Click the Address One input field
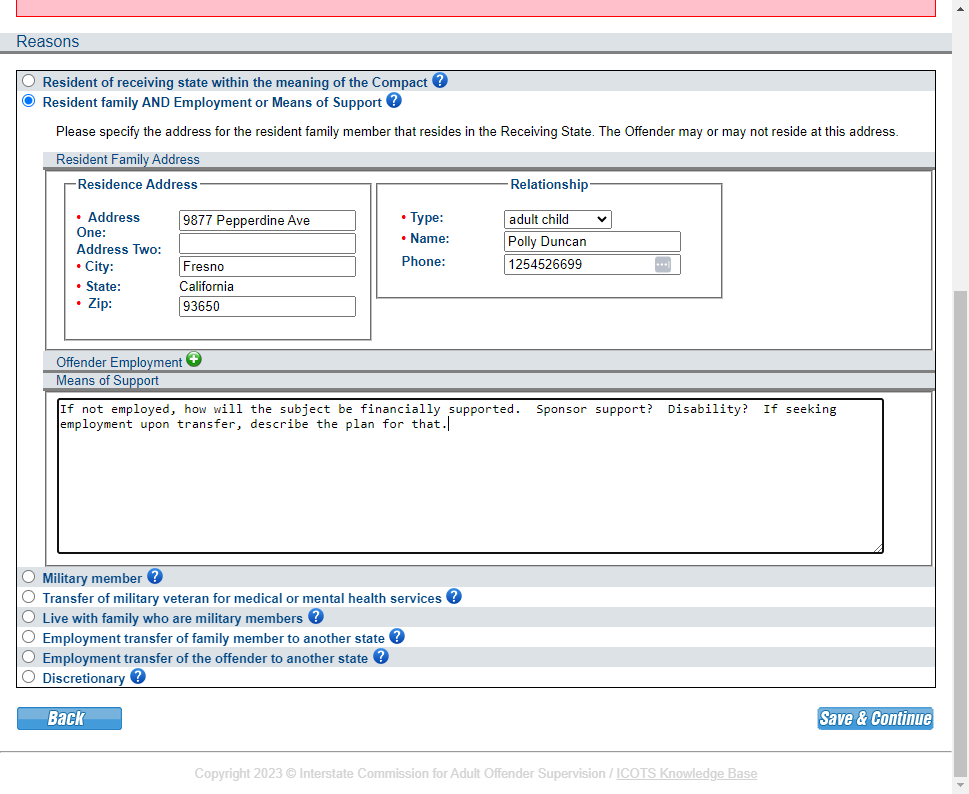 coord(267,221)
